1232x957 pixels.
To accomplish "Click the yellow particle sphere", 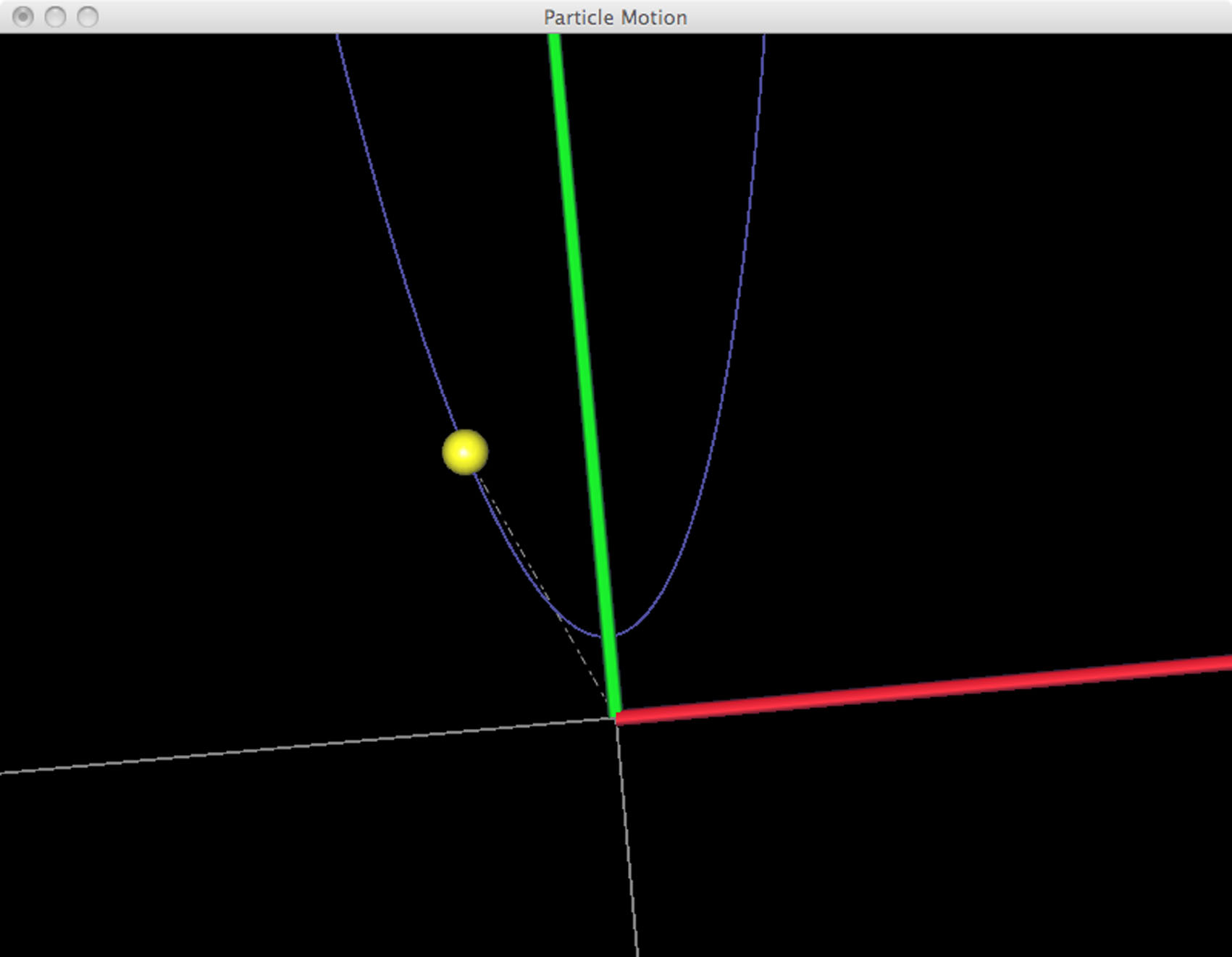I will 465,452.
